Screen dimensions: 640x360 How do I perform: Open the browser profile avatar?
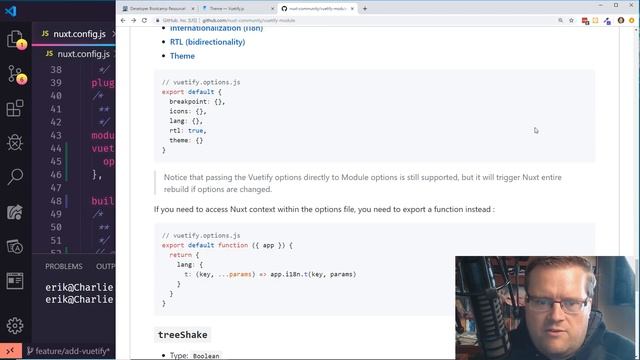(x=621, y=20)
